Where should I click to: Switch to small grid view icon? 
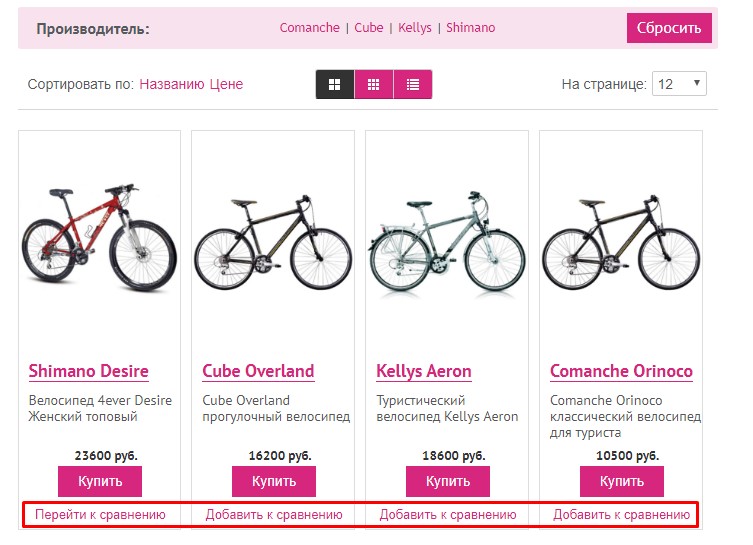click(x=374, y=85)
